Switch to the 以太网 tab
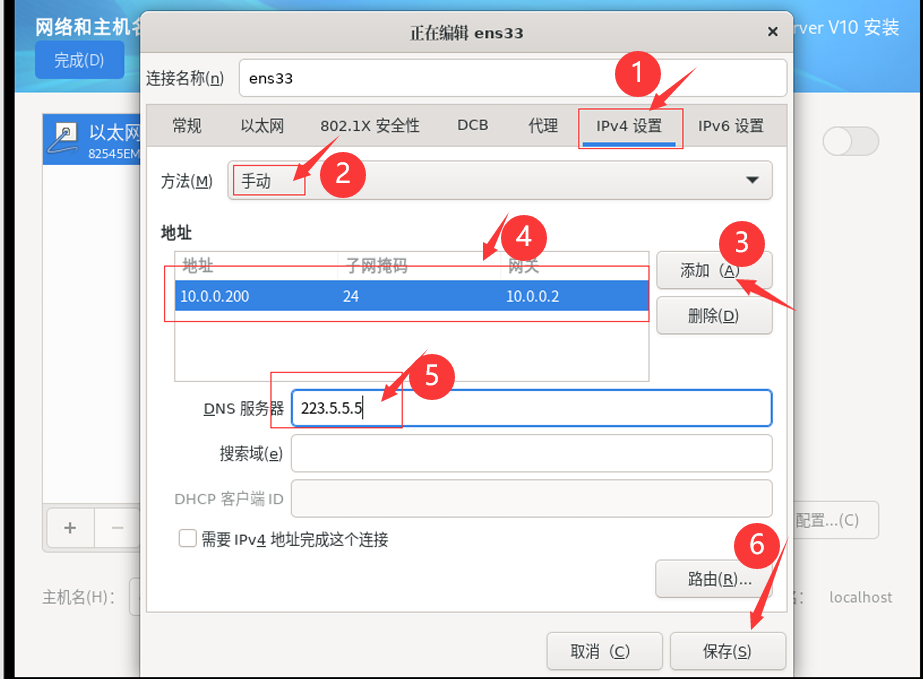The image size is (923, 679). coord(262,125)
